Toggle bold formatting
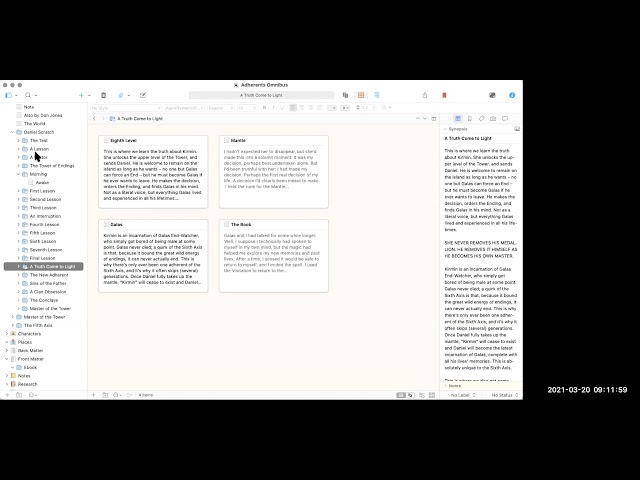Screen dimensions: 640x480 pyautogui.click(x=264, y=108)
